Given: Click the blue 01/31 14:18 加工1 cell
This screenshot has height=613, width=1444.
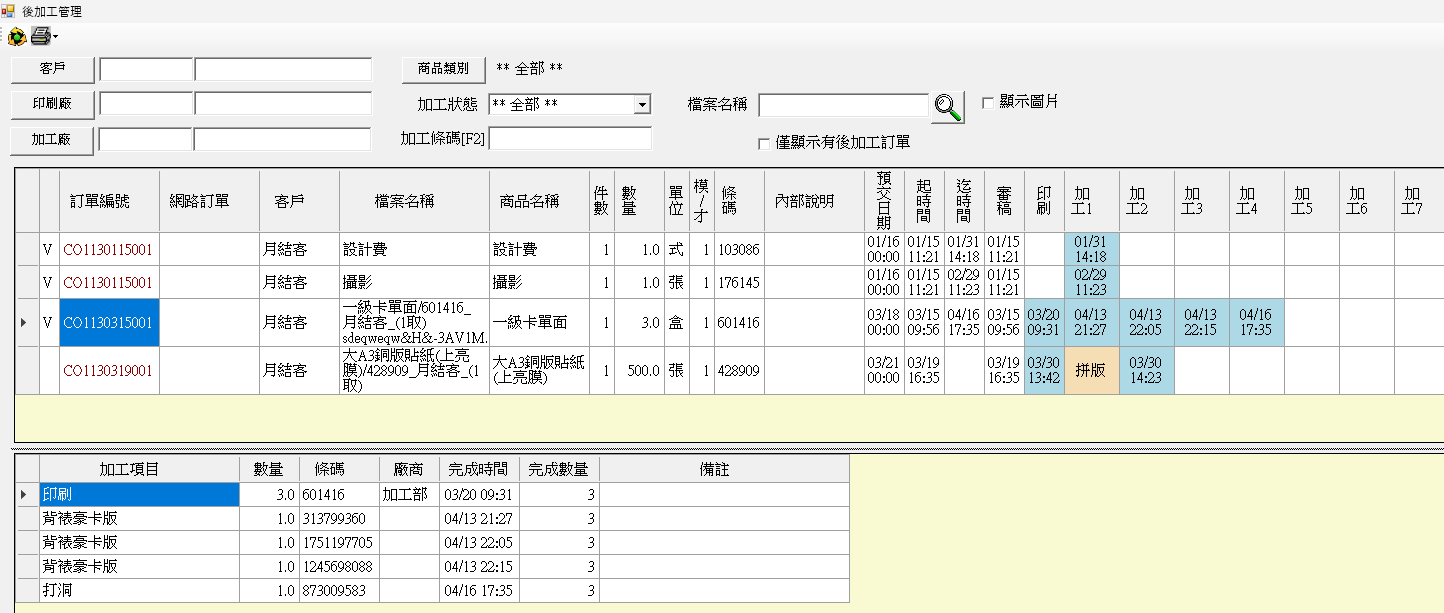Looking at the screenshot, I should click(x=1092, y=249).
